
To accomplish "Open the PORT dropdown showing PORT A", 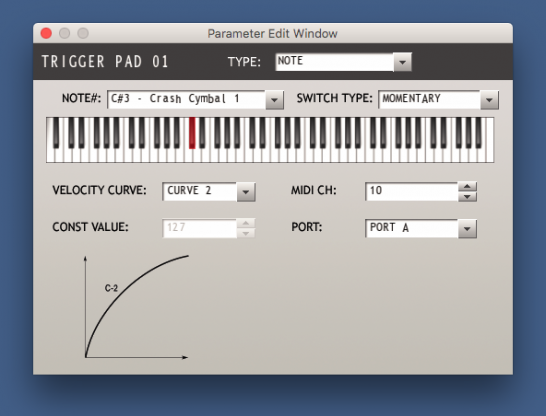I will point(421,228).
